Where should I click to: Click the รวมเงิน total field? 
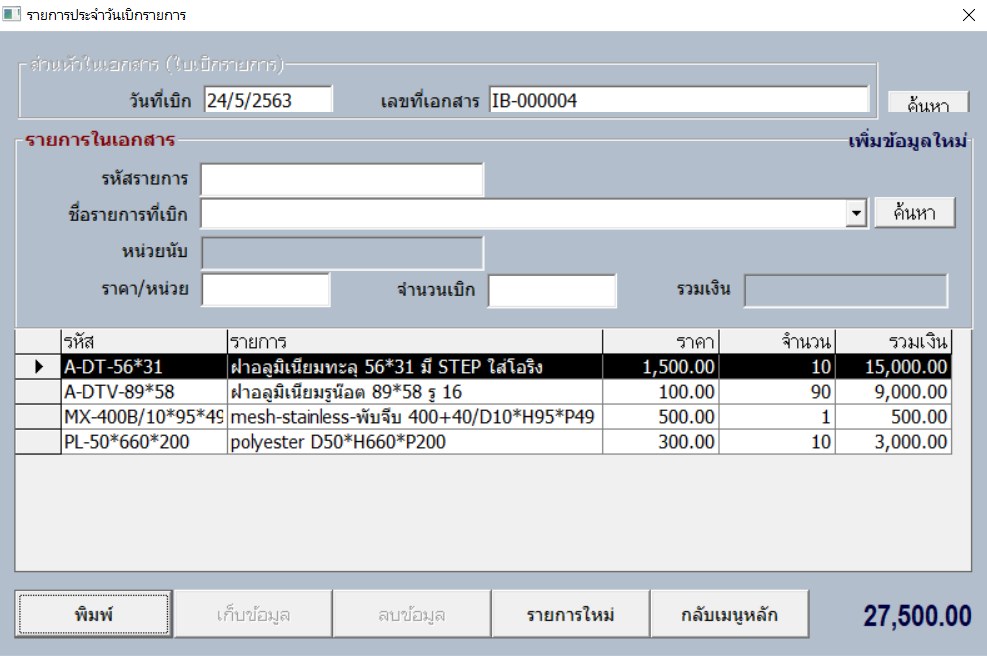[x=845, y=291]
